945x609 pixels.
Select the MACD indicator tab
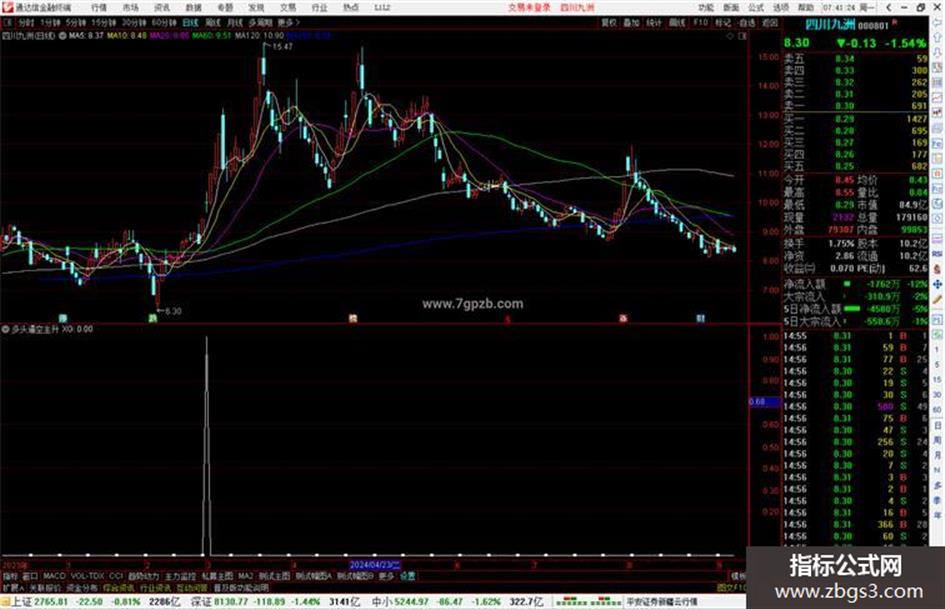pos(54,576)
